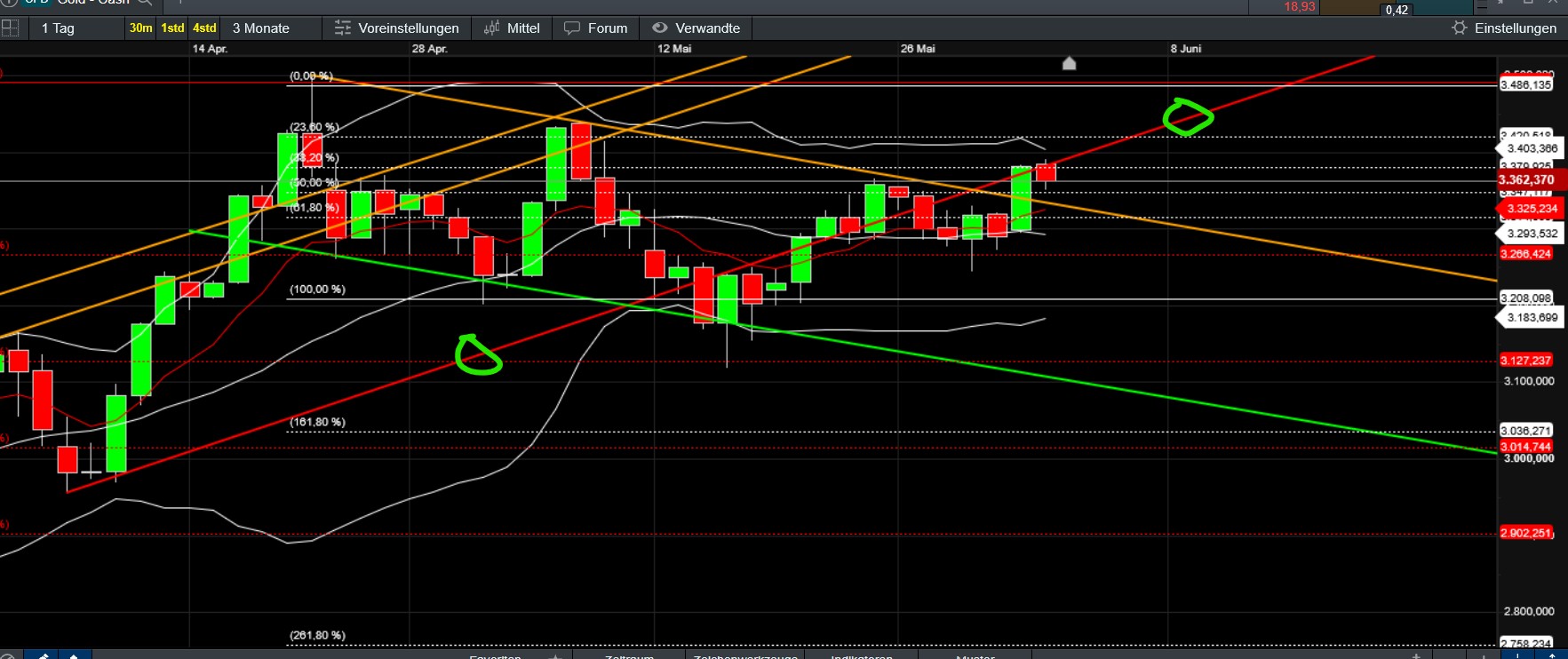This screenshot has width=1568, height=659.
Task: Click the 8 Juni date label
Action: 1186,49
